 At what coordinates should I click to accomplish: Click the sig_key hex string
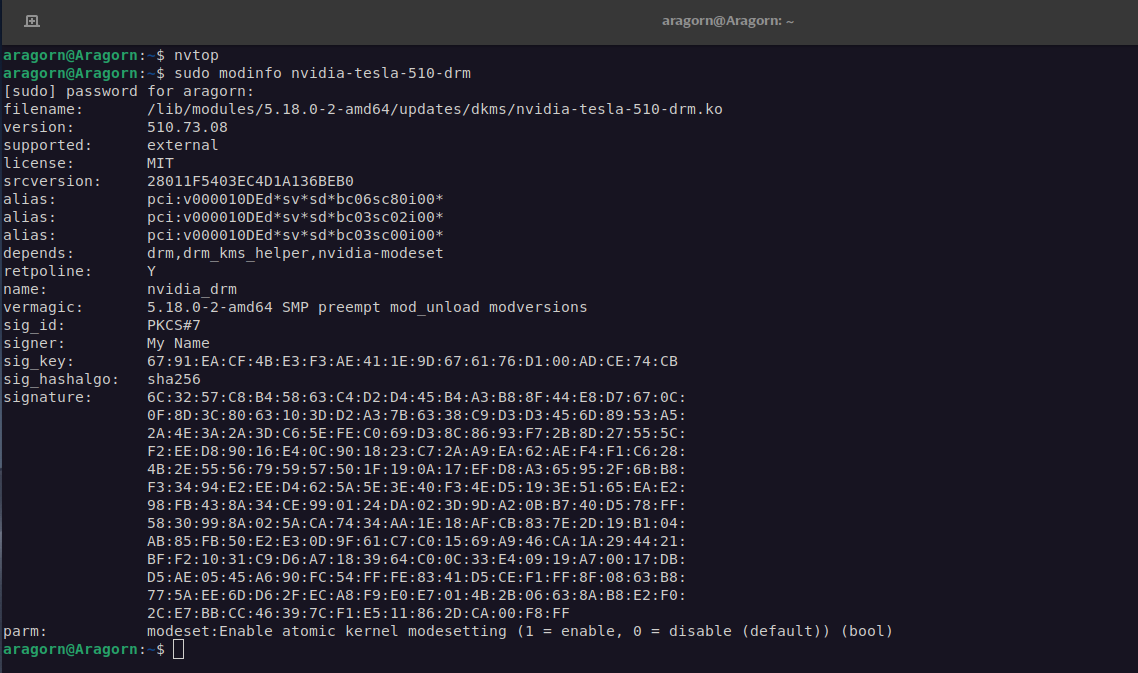coord(412,361)
